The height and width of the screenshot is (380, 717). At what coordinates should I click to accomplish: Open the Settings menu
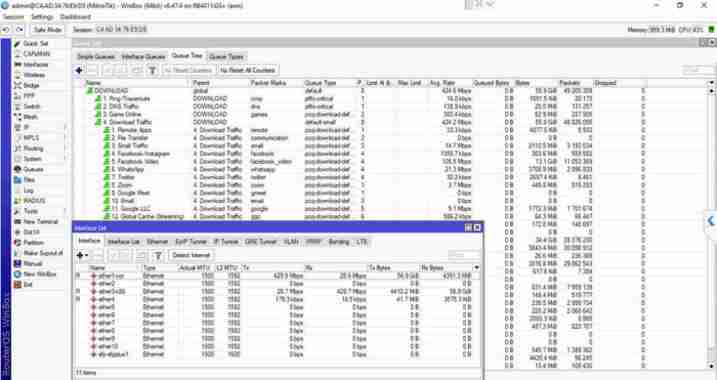(x=42, y=17)
